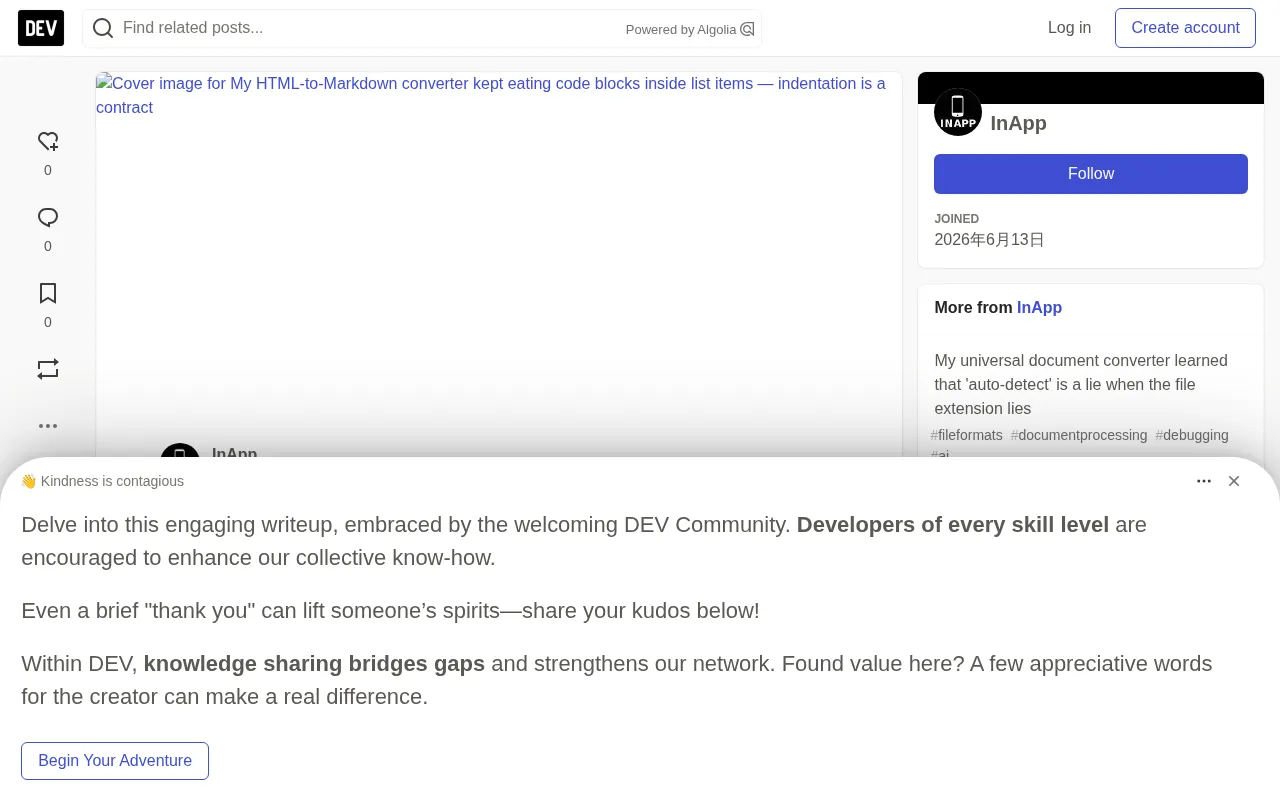Image resolution: width=1280 pixels, height=800 pixels.
Task: Click the Kindness is contagious heading
Action: coord(102,481)
